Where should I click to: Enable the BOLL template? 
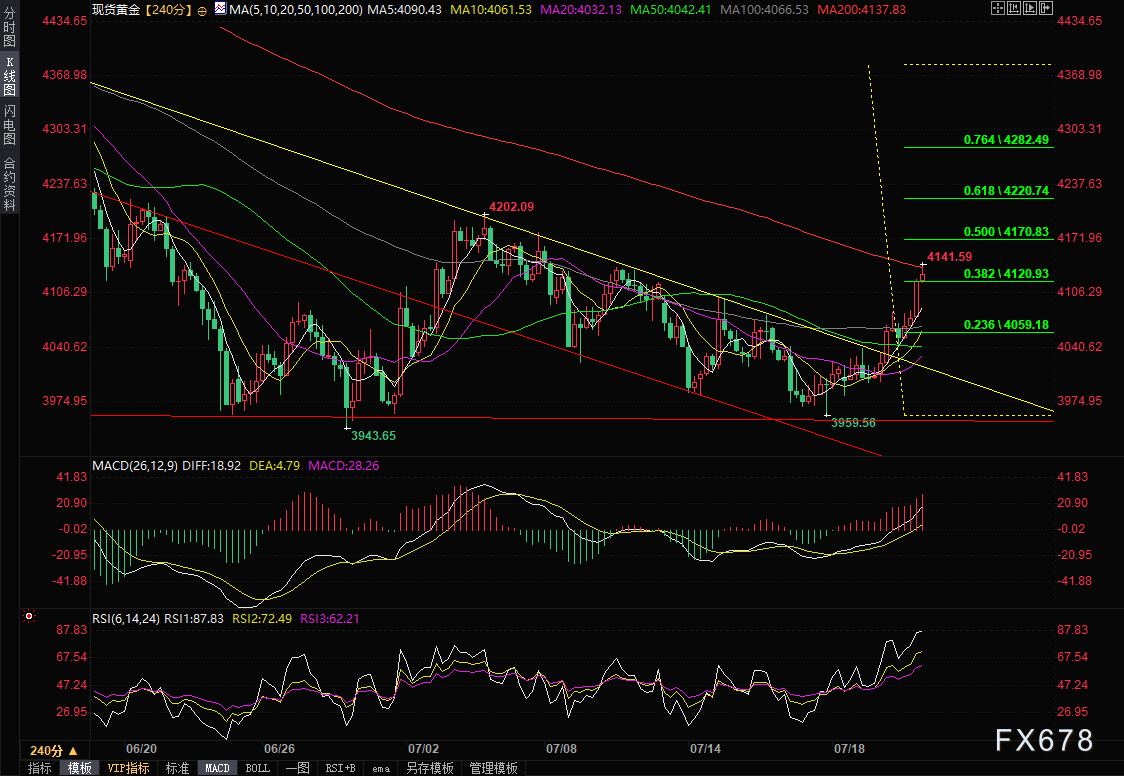257,768
